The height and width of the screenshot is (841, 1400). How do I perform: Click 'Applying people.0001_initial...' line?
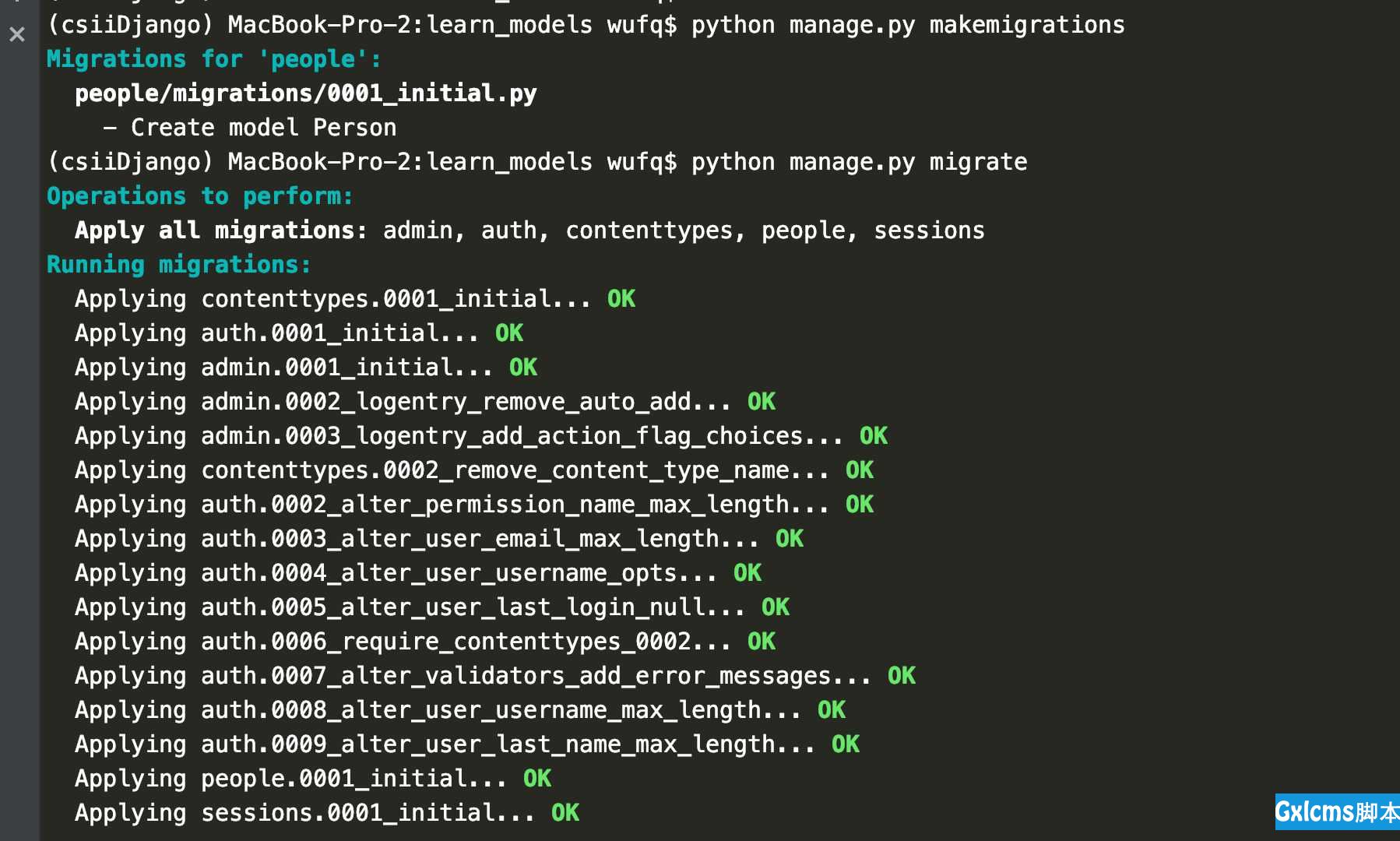313,779
